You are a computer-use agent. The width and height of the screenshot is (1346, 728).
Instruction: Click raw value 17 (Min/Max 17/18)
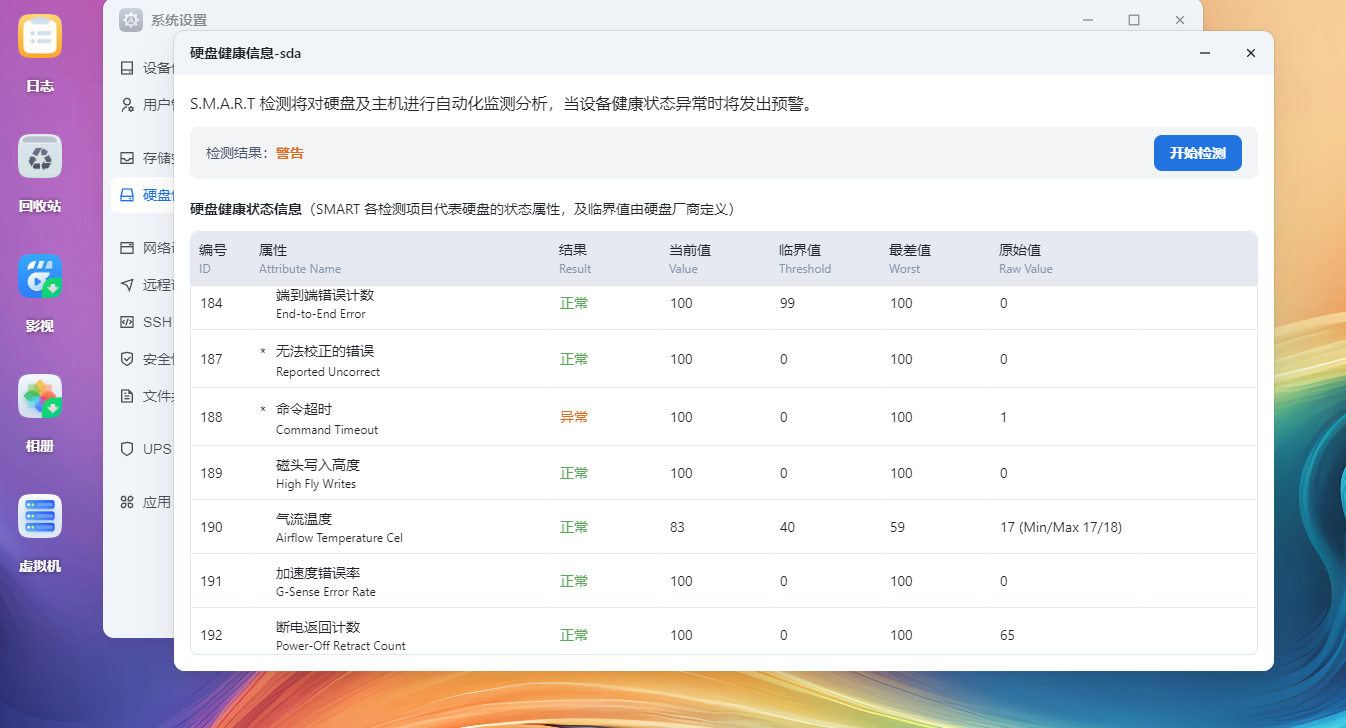tap(1061, 527)
